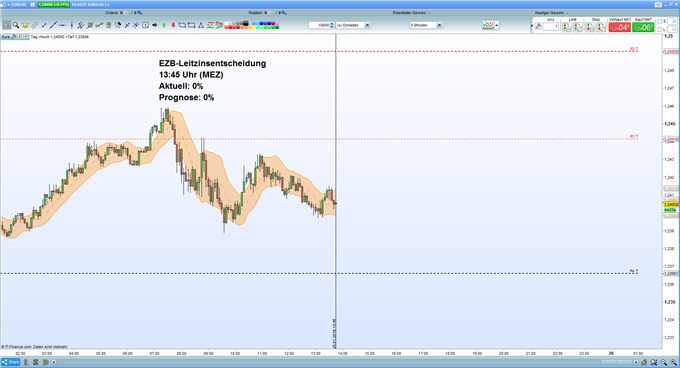Select the rectangle shape drawing tool

[192, 25]
